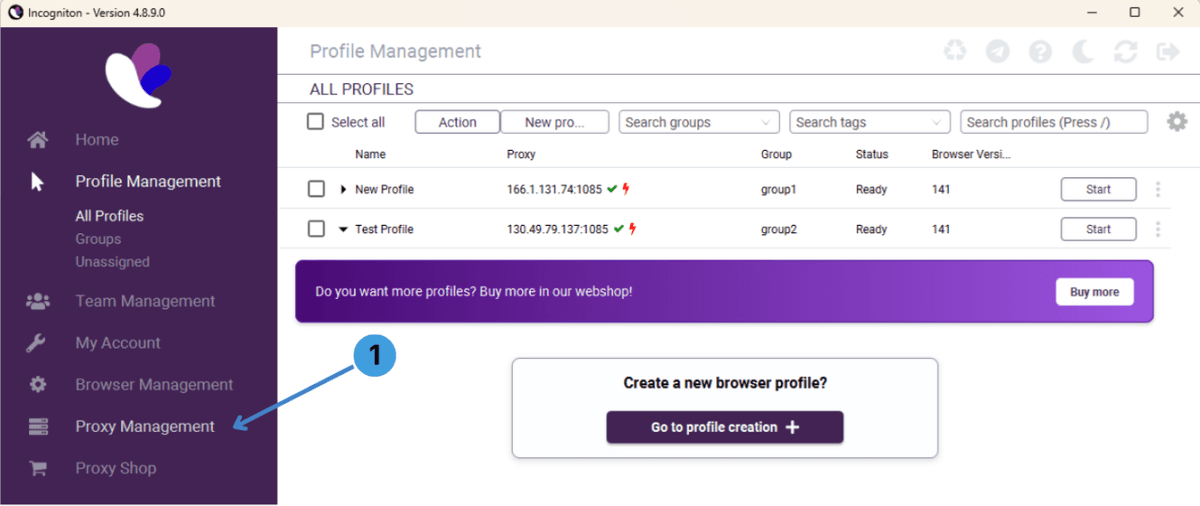Open the Search groups dropdown
This screenshot has width=1200, height=506.
(x=700, y=122)
